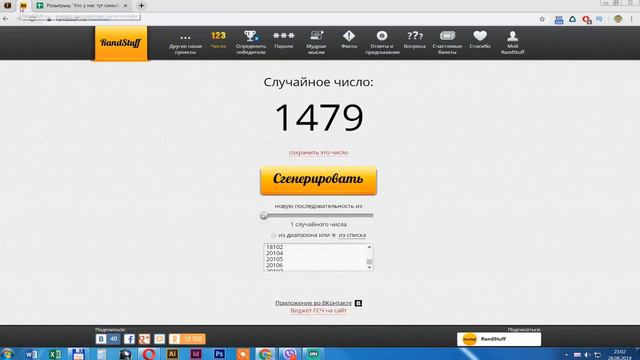
Task: Open 'Приложение во ВКонтакте' link
Action: (x=313, y=303)
